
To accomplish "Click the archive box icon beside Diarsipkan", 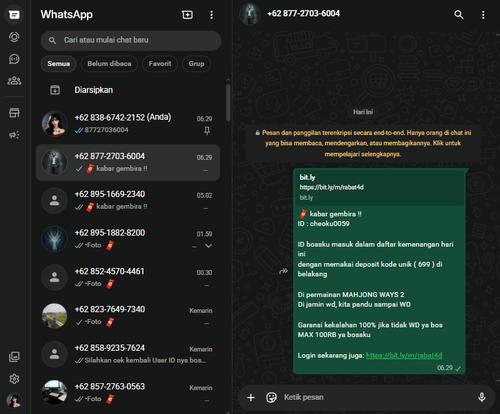I will coord(55,90).
